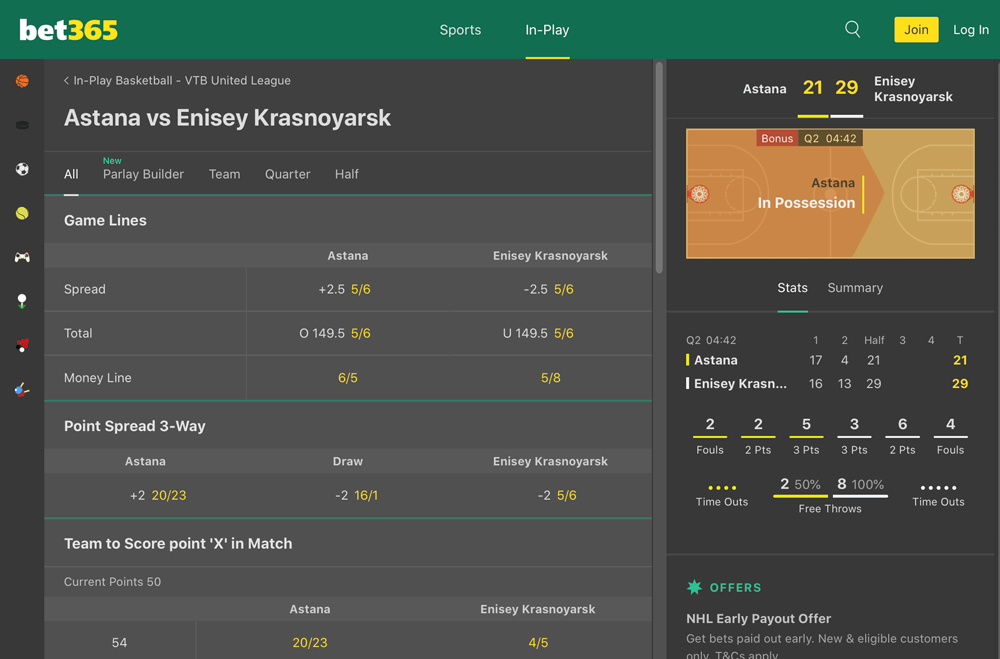Switch to the Parlay Builder tab
This screenshot has height=659, width=1000.
[x=143, y=174]
